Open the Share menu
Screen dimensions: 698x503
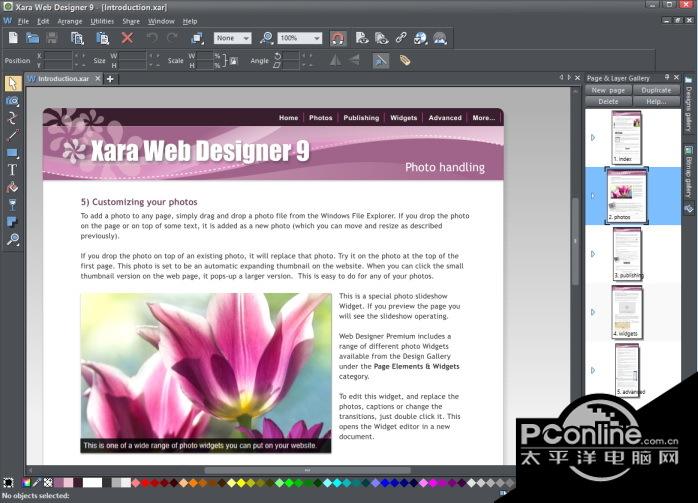coord(131,21)
